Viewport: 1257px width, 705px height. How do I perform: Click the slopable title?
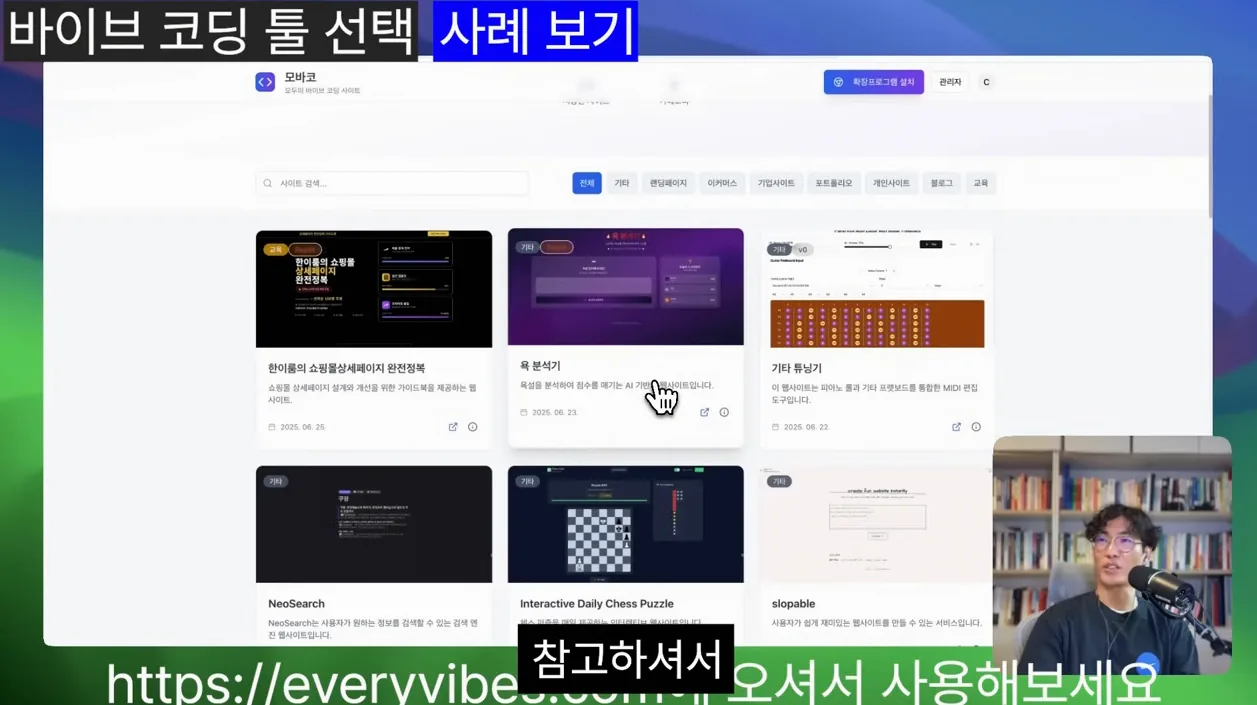tap(794, 604)
